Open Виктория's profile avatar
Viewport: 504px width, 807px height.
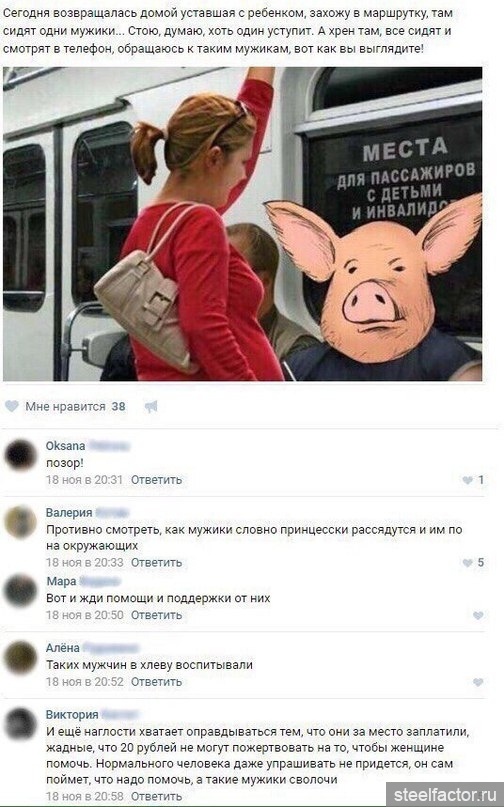(21, 724)
